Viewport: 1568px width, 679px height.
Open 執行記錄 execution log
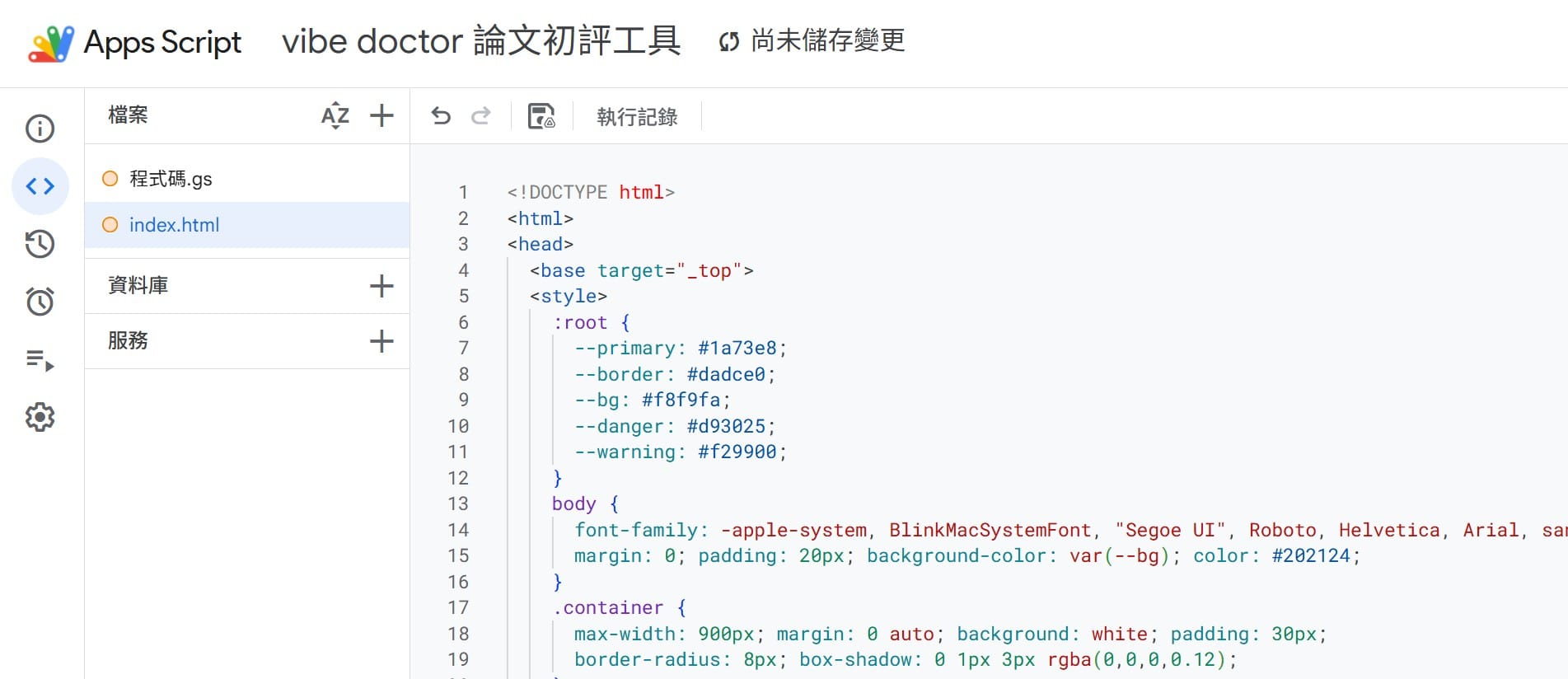637,117
